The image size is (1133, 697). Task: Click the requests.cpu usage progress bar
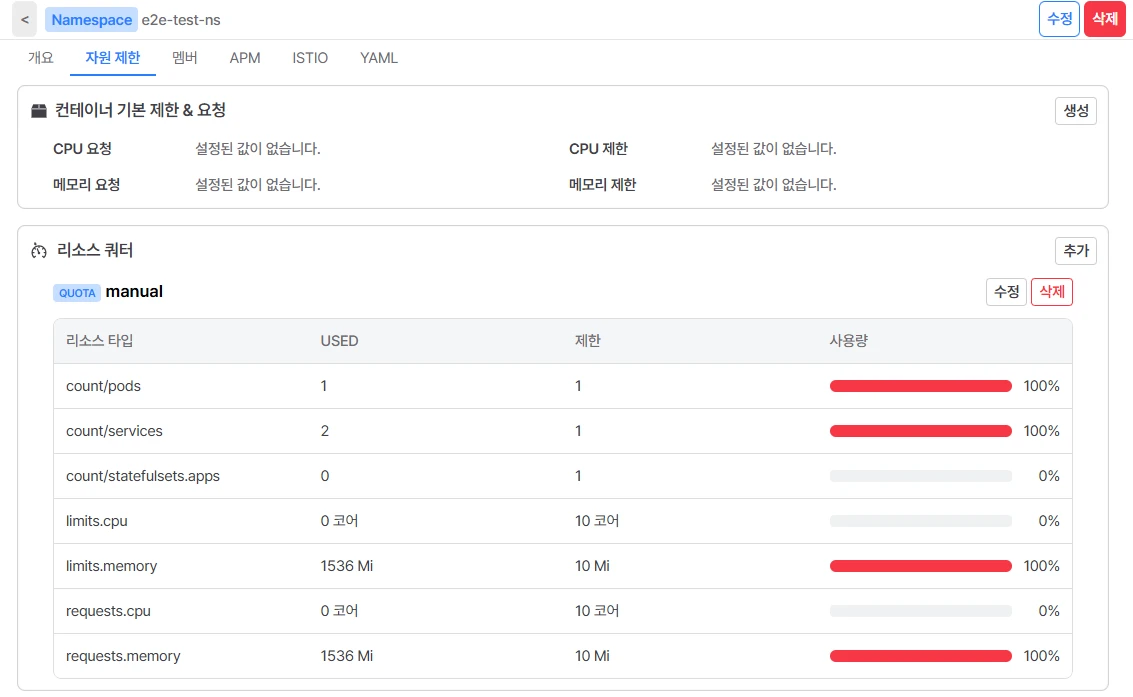pos(921,611)
